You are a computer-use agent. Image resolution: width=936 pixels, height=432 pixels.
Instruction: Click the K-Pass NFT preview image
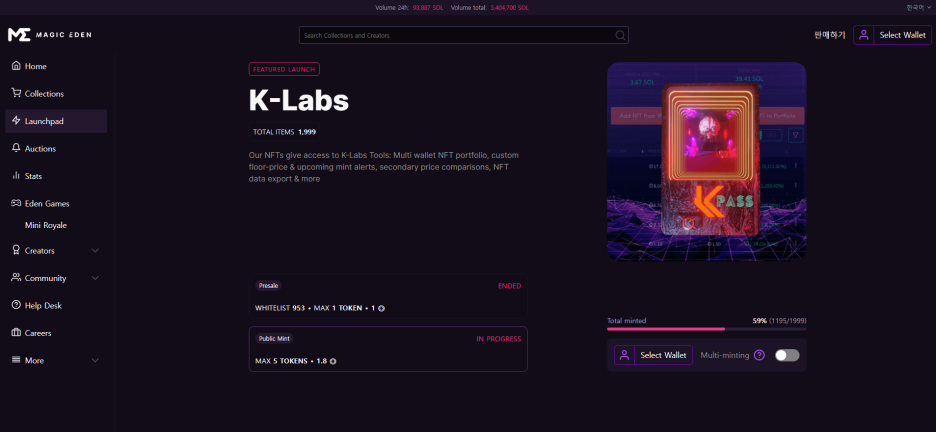707,161
